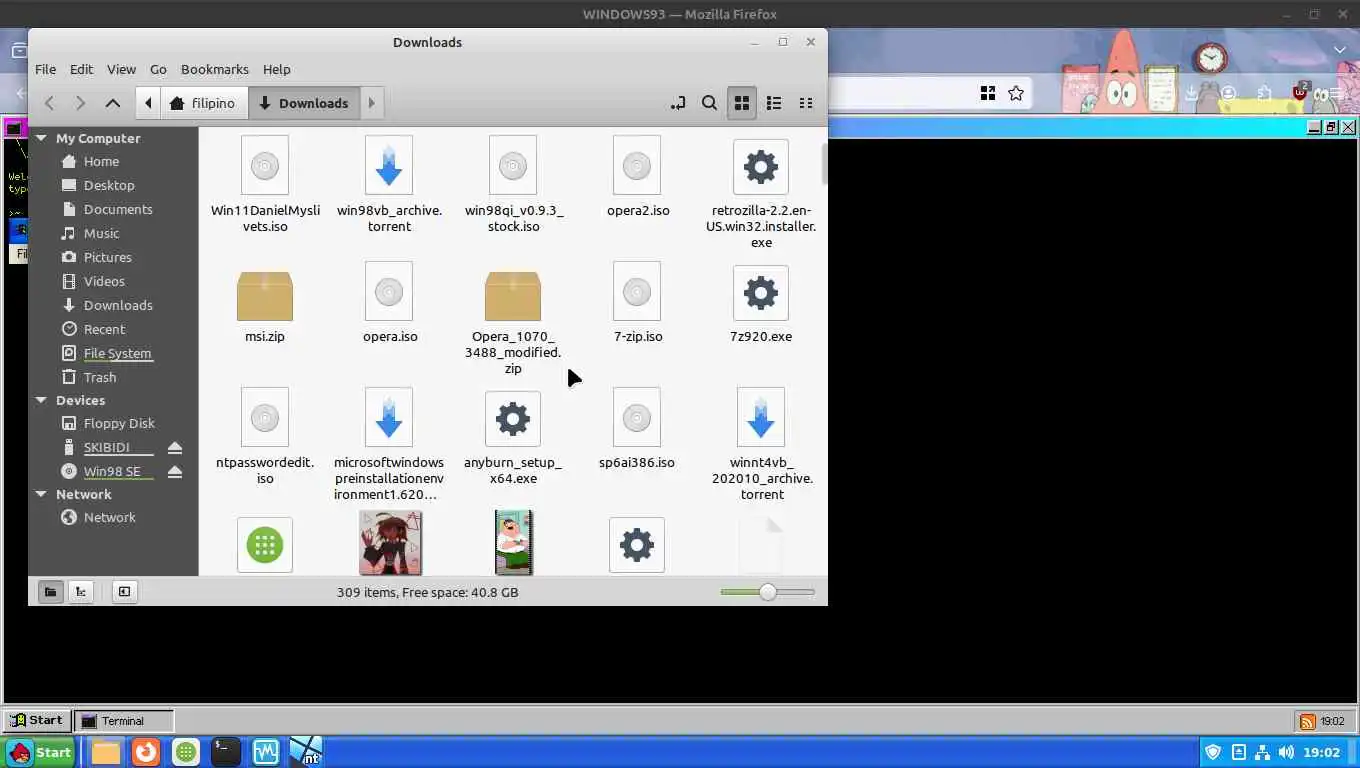Image resolution: width=1360 pixels, height=768 pixels.
Task: Select Terminal in the Windows93 taskbar
Action: point(124,720)
